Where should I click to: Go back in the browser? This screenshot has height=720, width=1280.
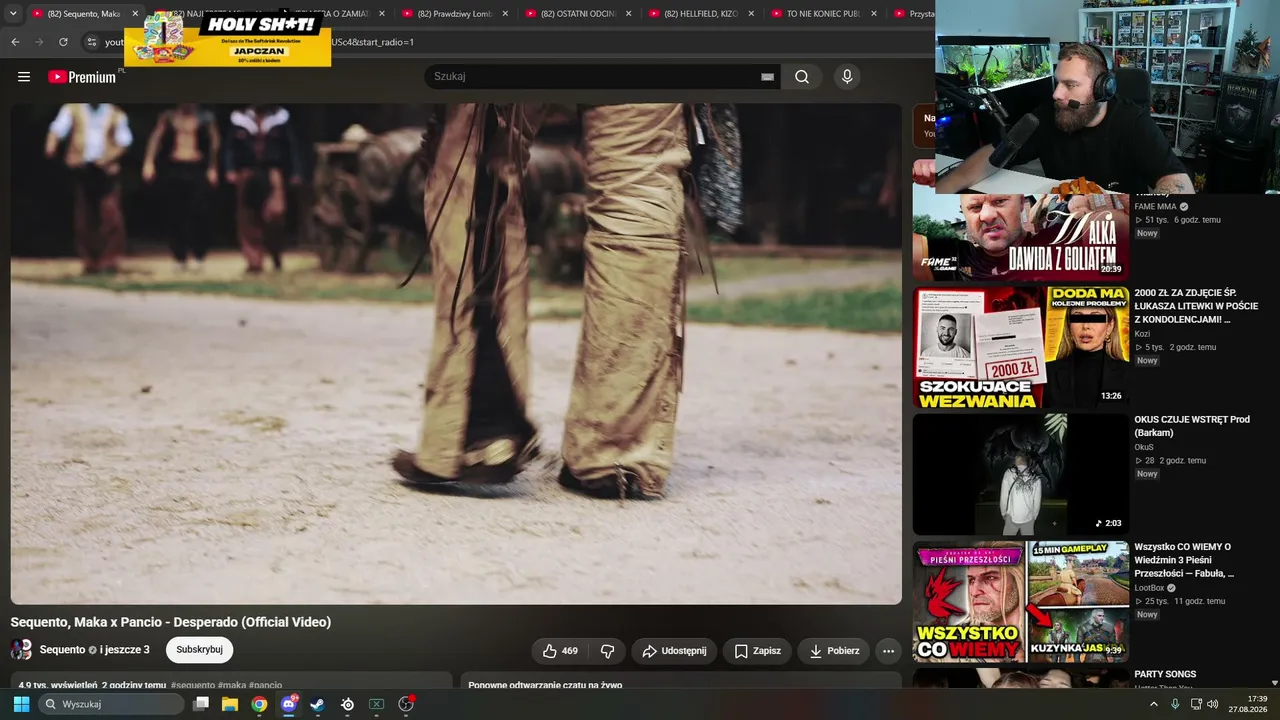[15, 42]
